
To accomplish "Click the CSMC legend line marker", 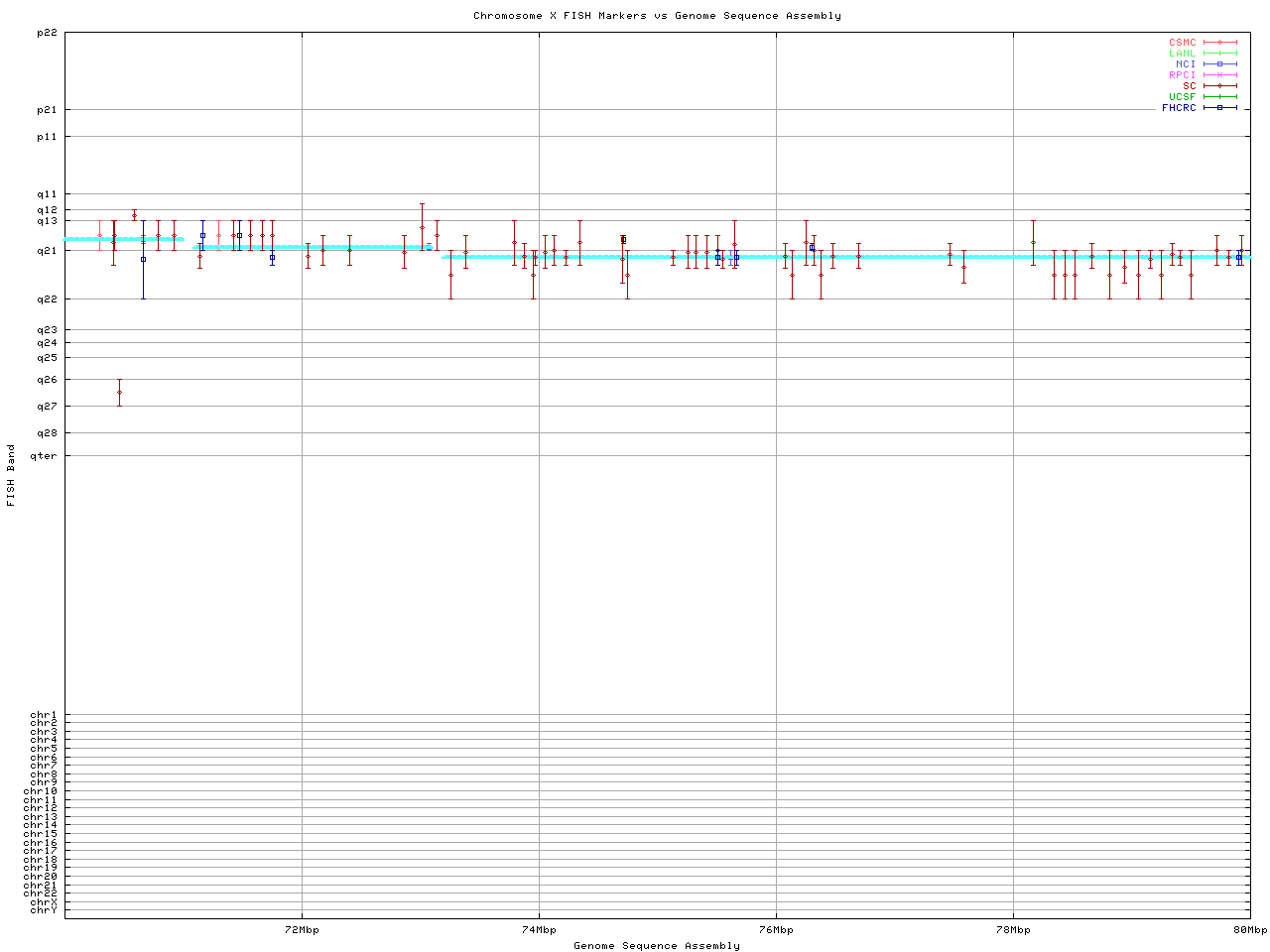I will pos(1219,43).
